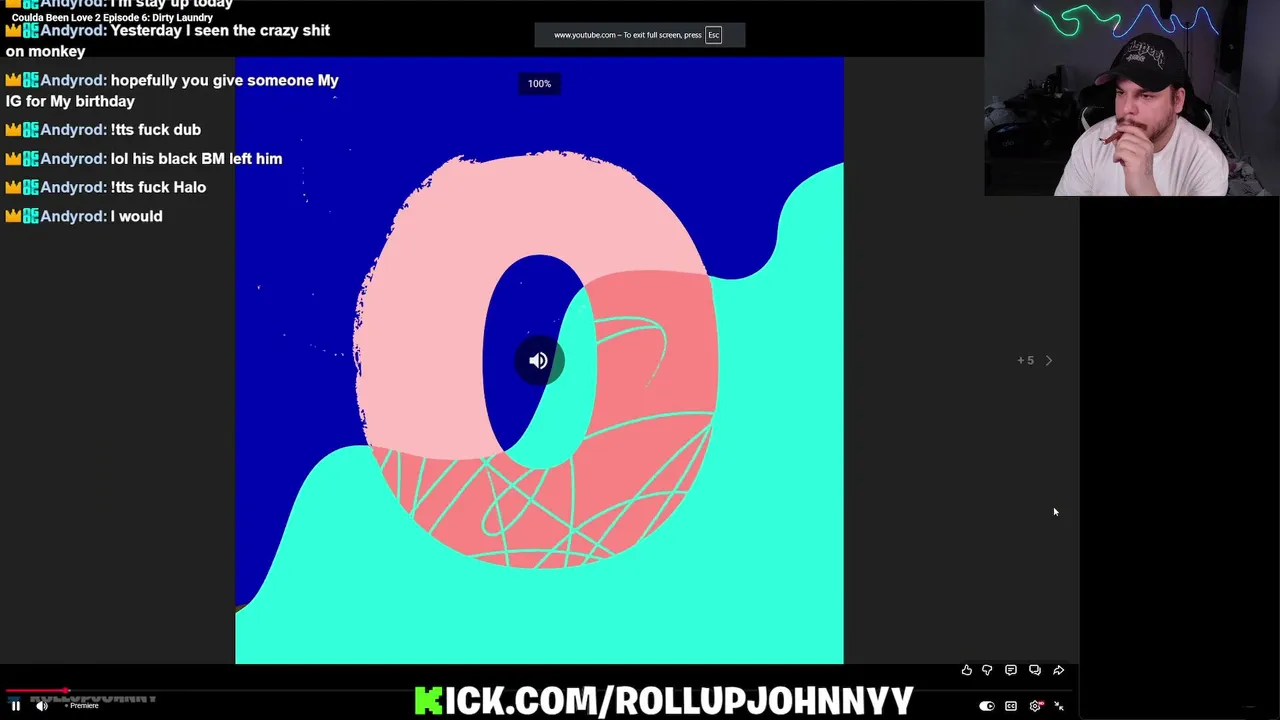Click the video title 'Coulda Been Love 2'
Screen dimensions: 1280x720
point(112,17)
